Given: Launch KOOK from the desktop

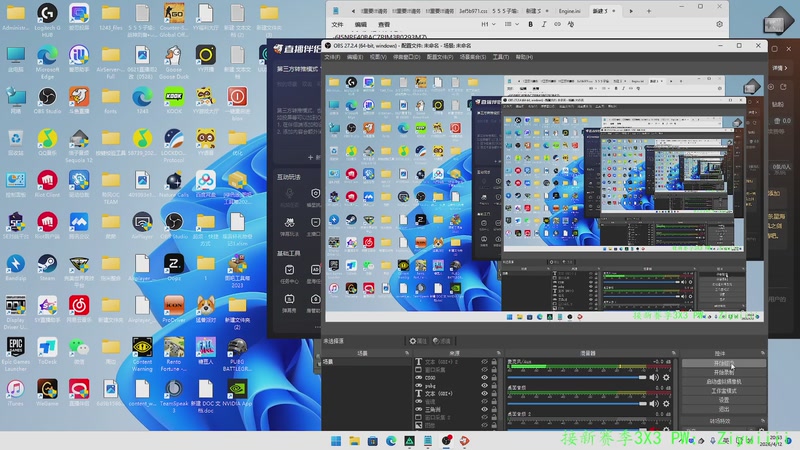Looking at the screenshot, I should 174,101.
